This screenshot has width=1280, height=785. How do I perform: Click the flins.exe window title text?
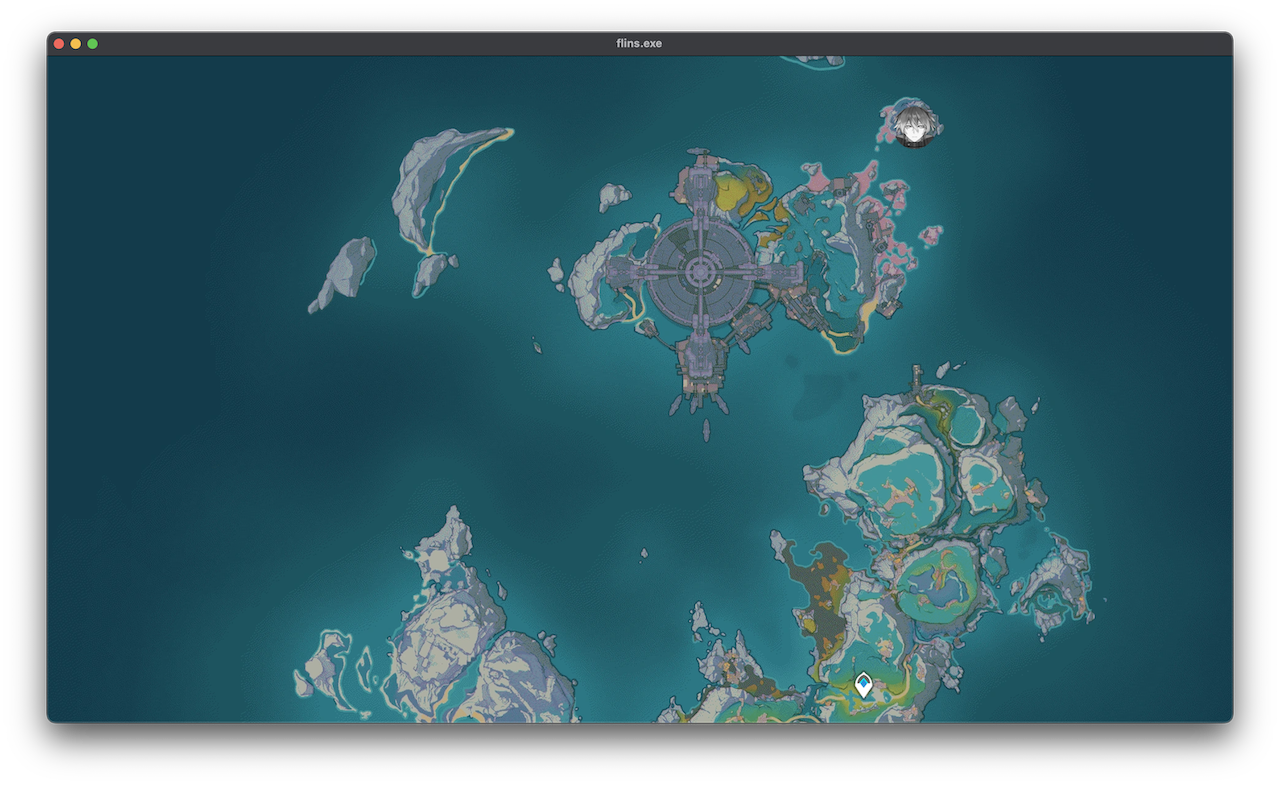(x=639, y=44)
